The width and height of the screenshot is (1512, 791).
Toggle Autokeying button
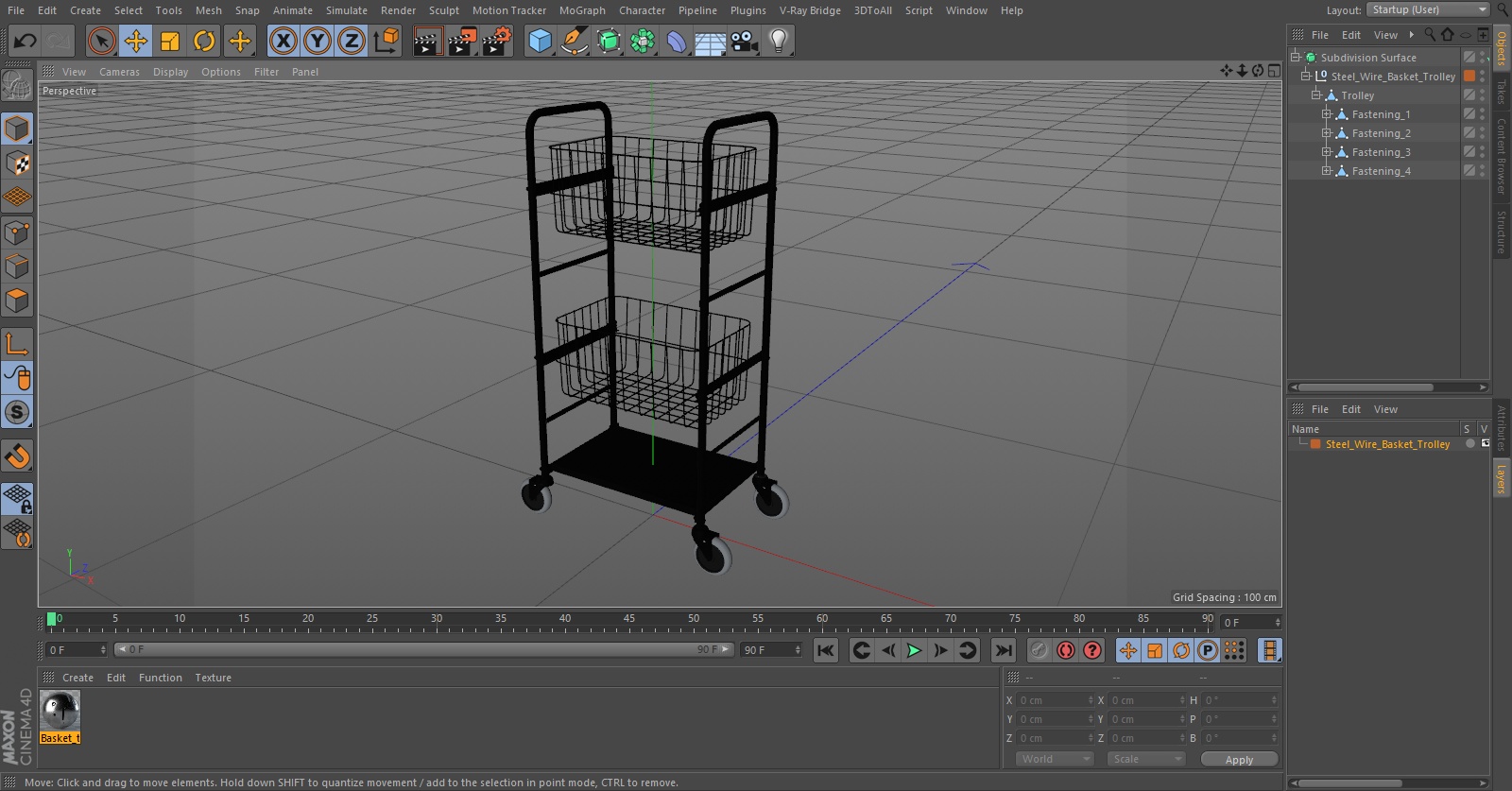pyautogui.click(x=1065, y=650)
